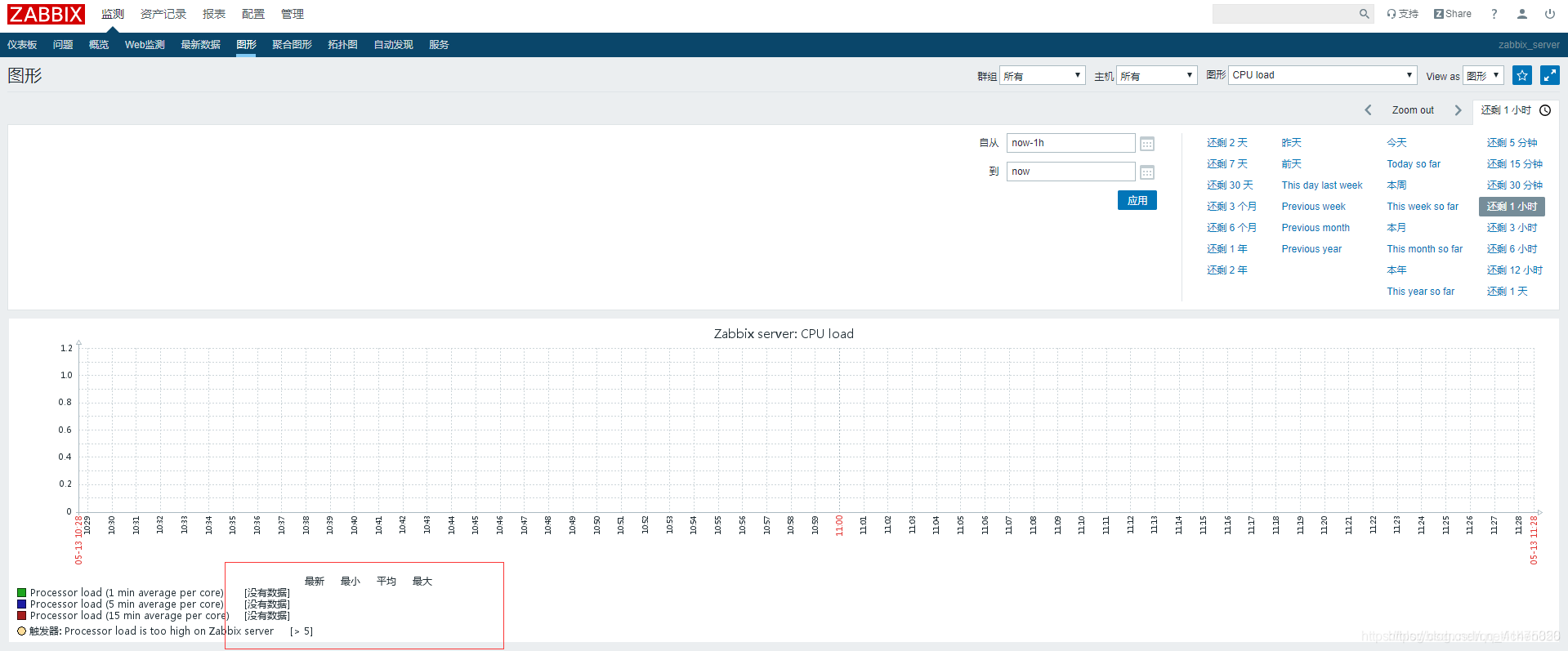The height and width of the screenshot is (651, 1568).
Task: Click the search magnifier icon
Action: click(1364, 14)
